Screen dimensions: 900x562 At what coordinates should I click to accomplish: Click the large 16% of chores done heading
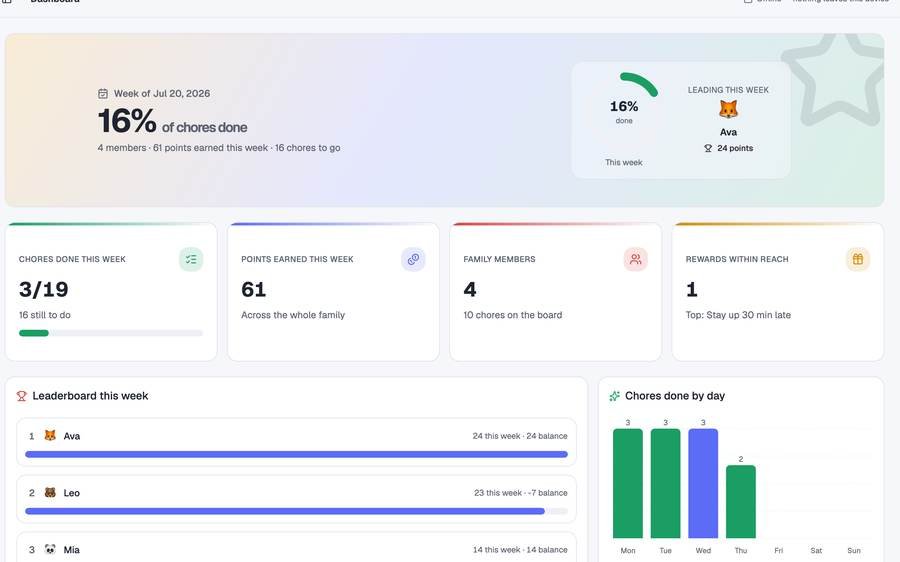click(172, 121)
